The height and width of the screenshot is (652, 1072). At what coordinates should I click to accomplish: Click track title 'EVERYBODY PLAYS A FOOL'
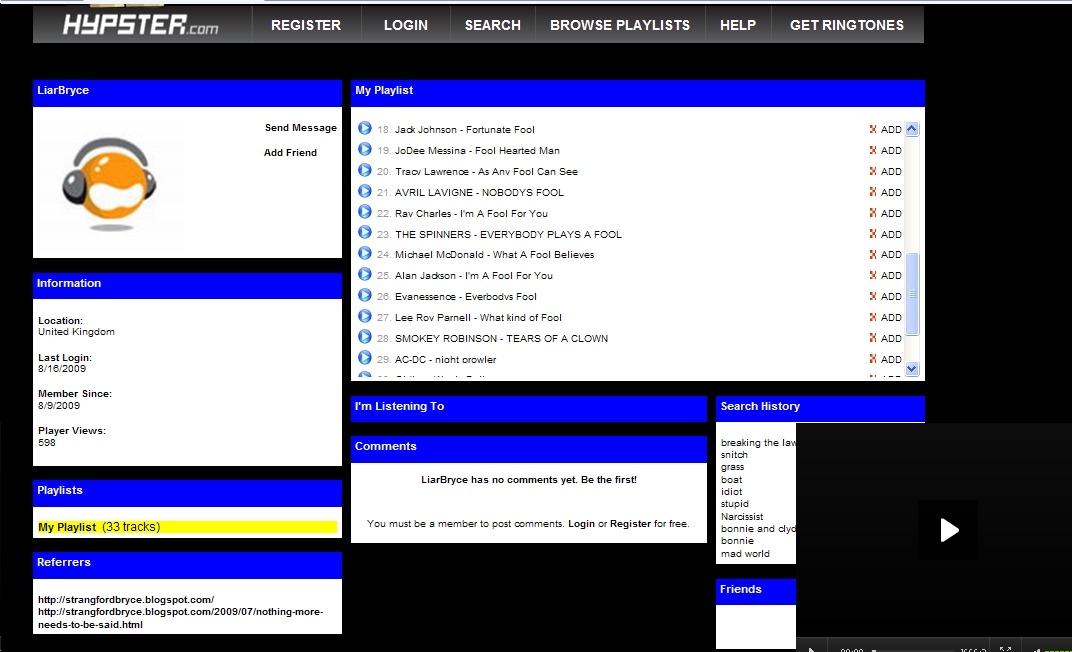pyautogui.click(x=551, y=234)
